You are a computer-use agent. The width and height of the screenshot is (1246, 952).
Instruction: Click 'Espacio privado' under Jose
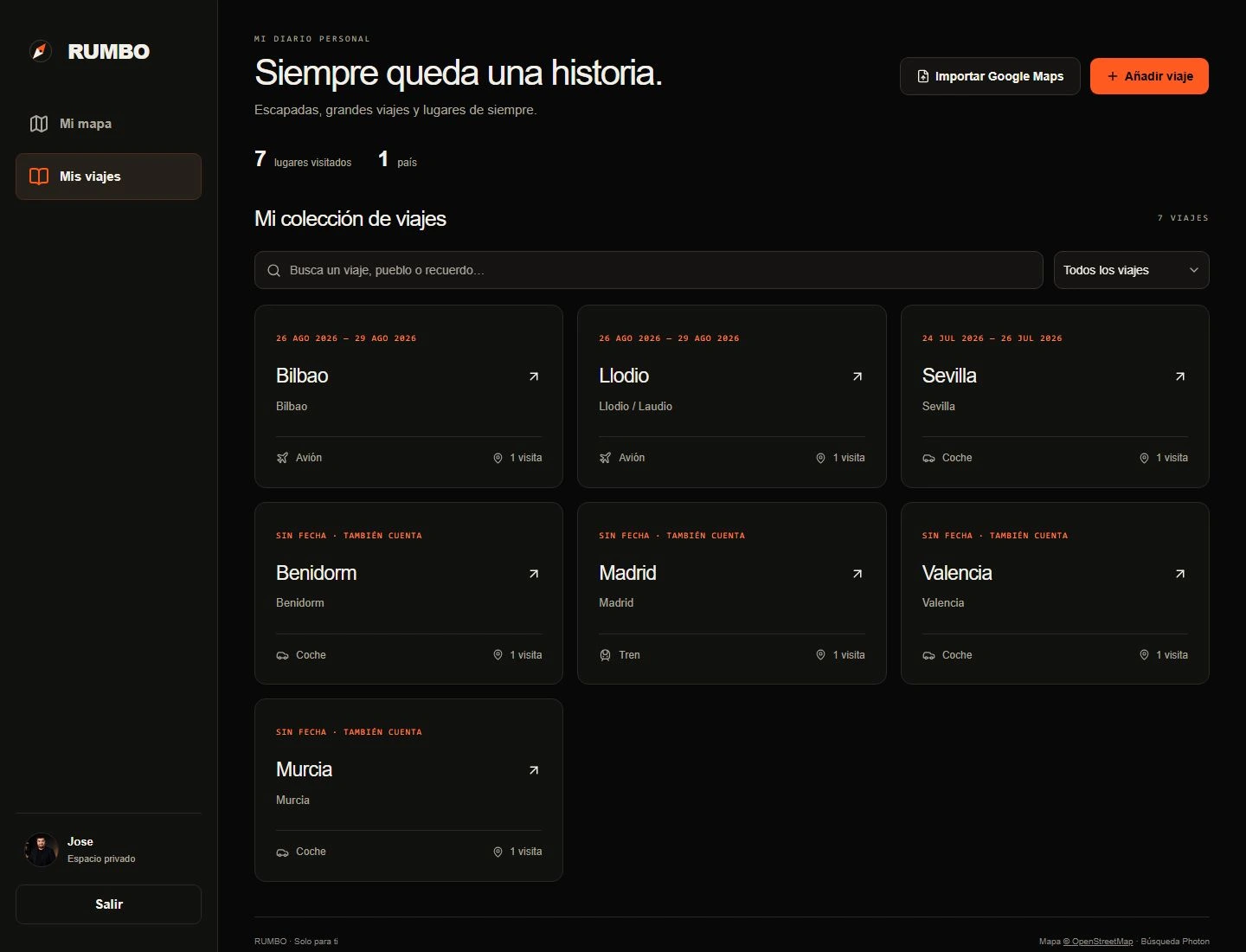click(101, 859)
